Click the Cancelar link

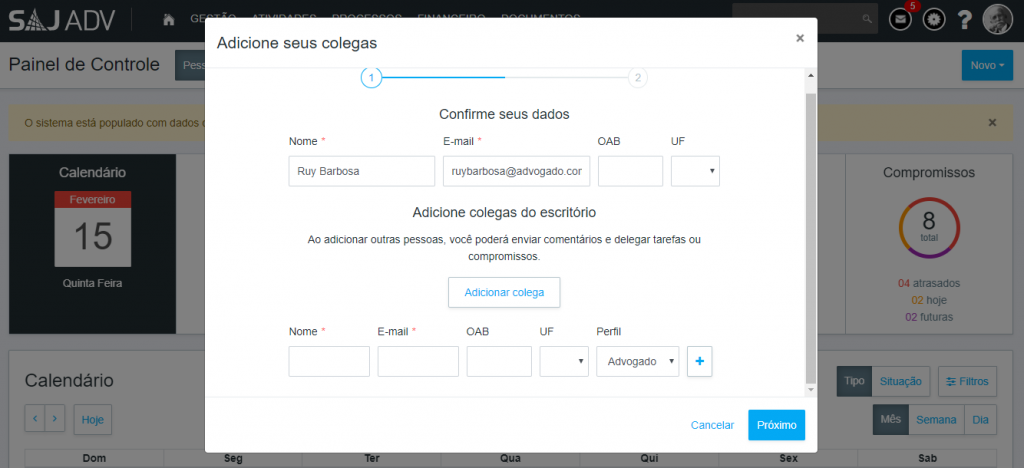(x=712, y=425)
